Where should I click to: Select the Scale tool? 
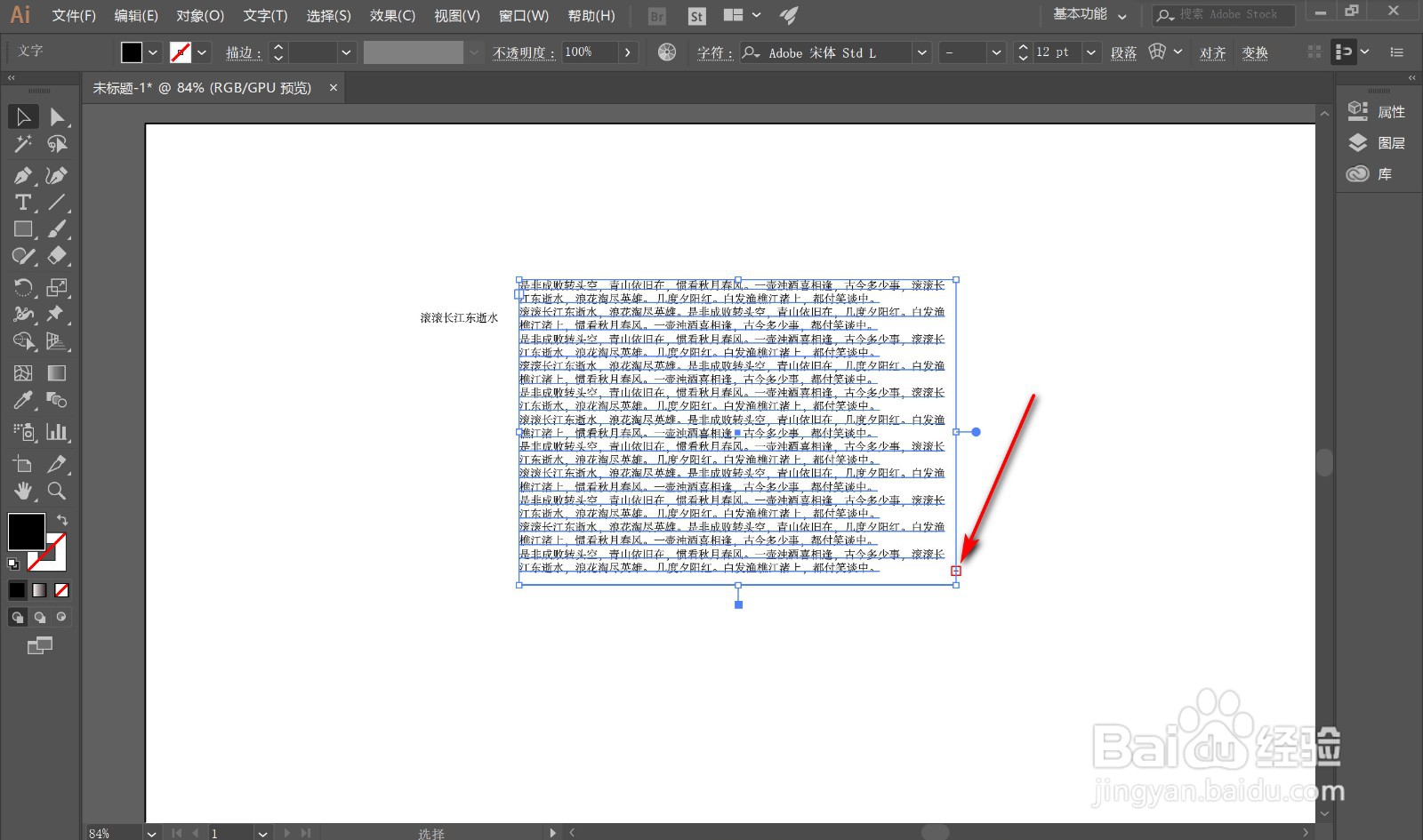click(57, 287)
